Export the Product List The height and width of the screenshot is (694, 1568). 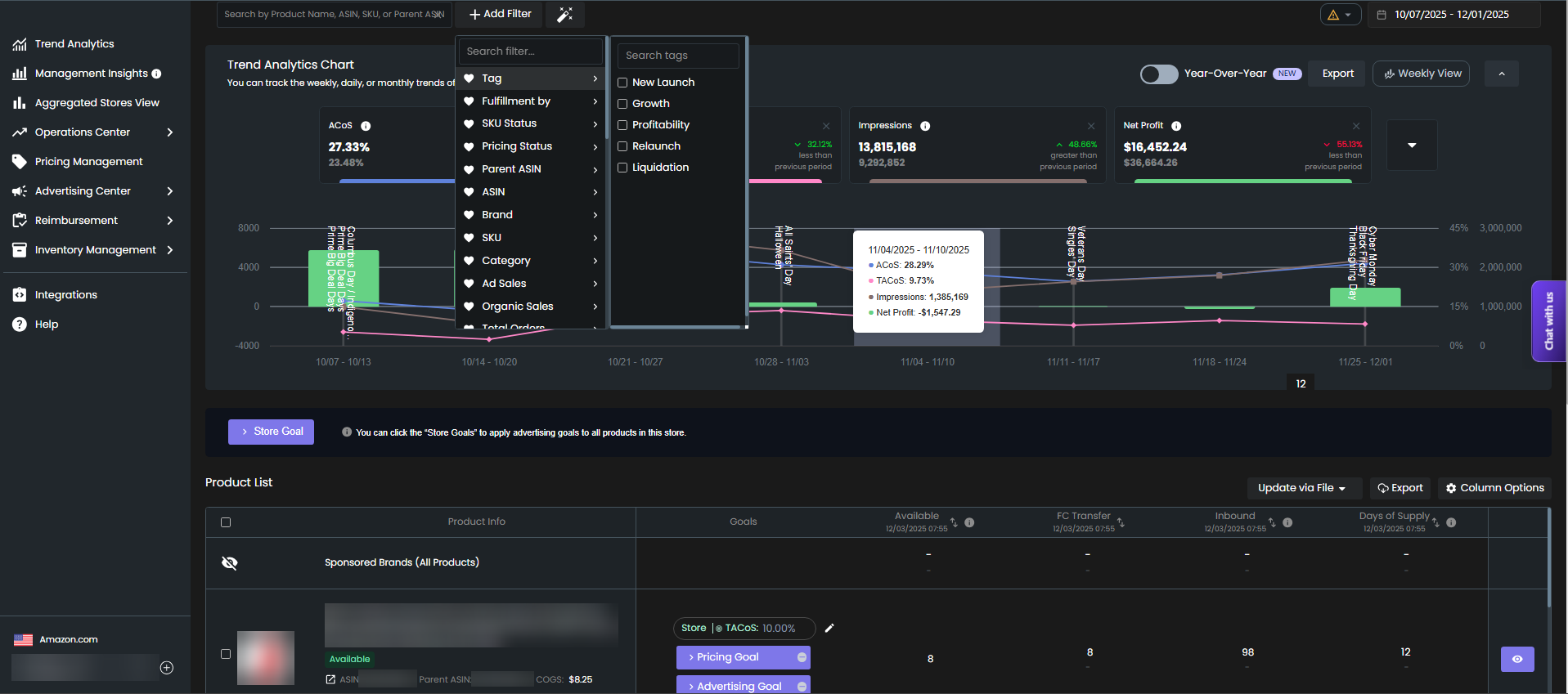(1400, 488)
